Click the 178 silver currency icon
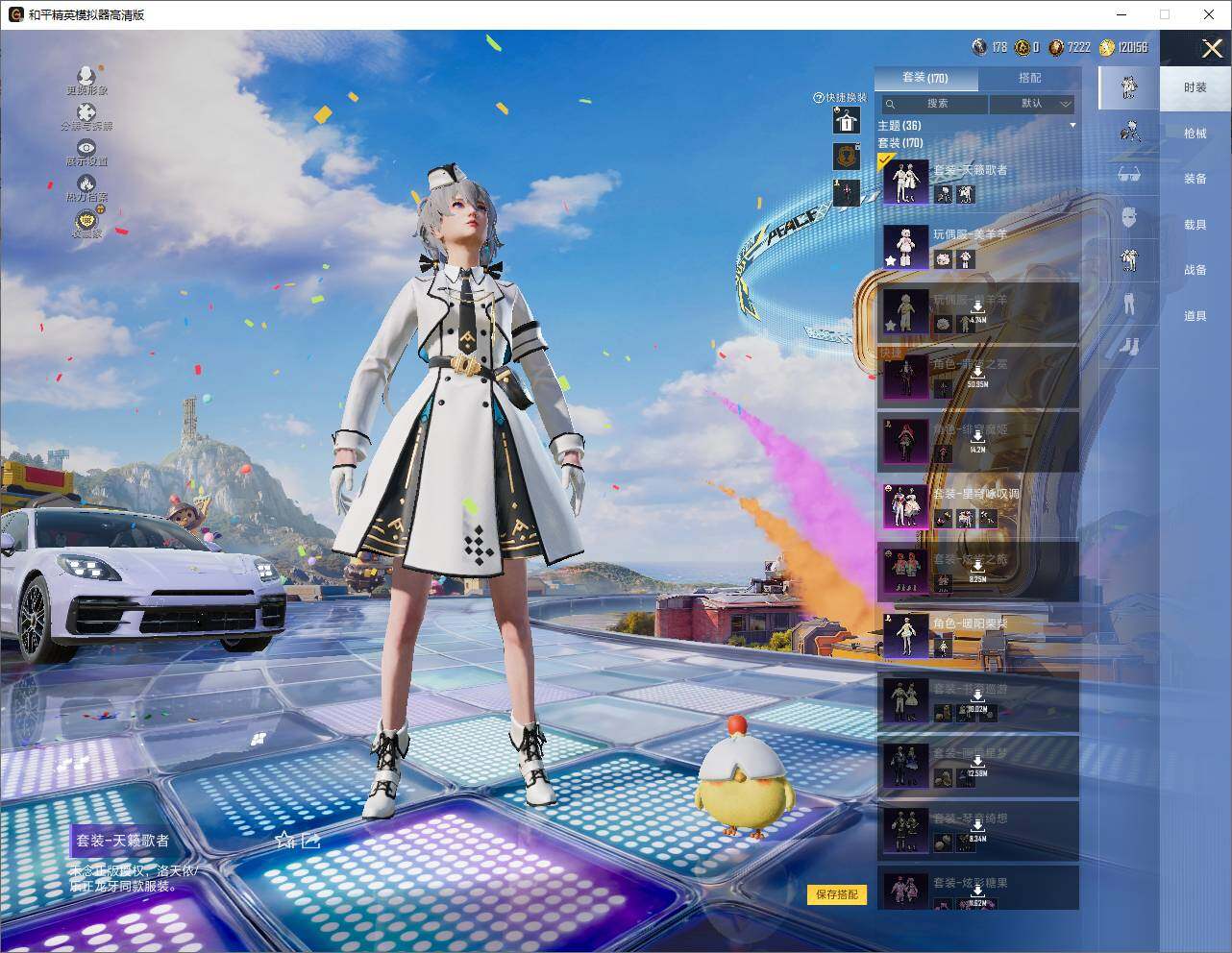 [x=979, y=46]
